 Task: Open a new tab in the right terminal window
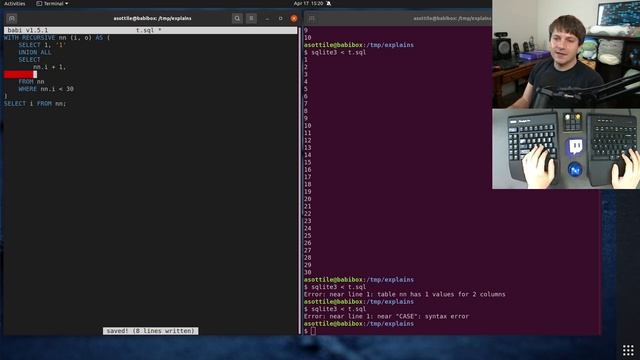[x=312, y=18]
